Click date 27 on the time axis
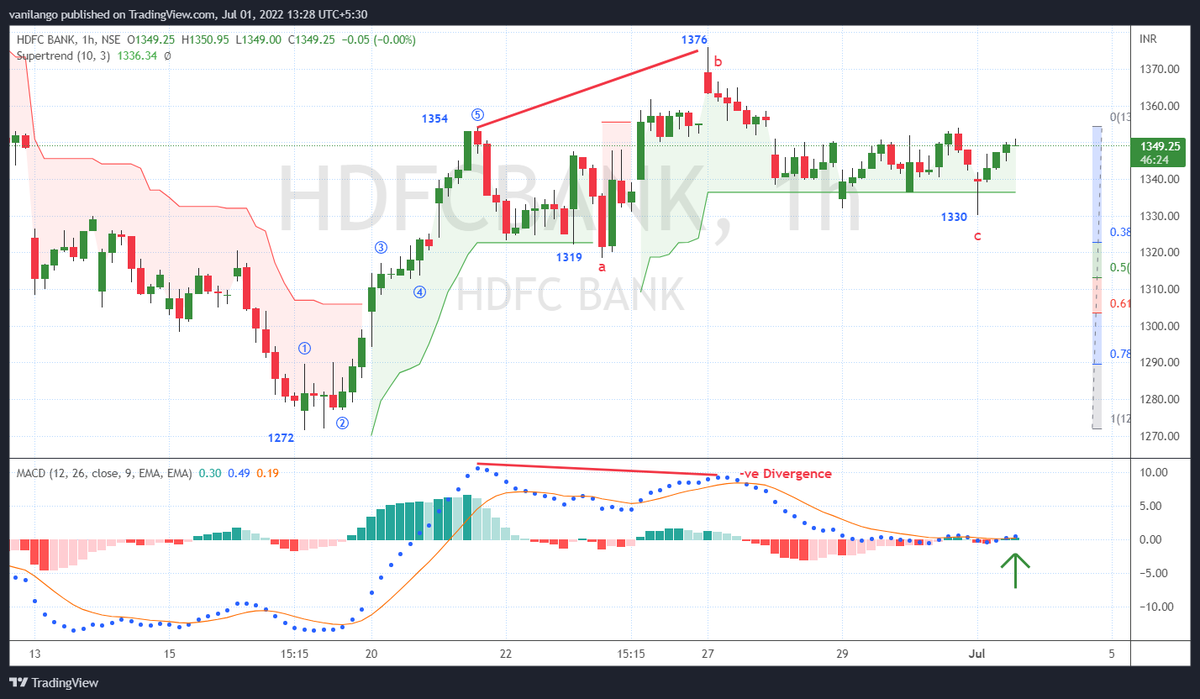 pos(708,654)
